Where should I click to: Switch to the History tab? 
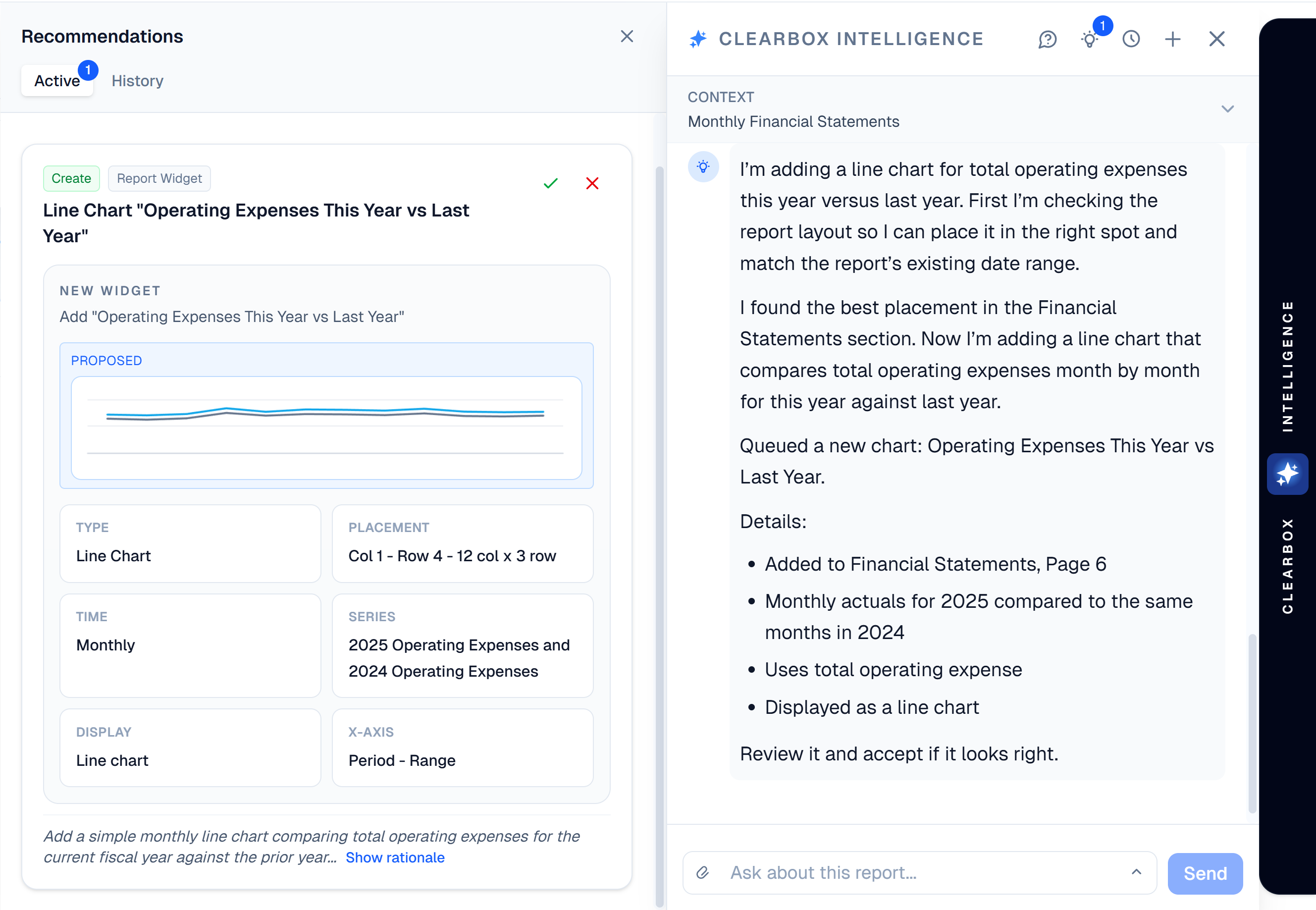[137, 80]
